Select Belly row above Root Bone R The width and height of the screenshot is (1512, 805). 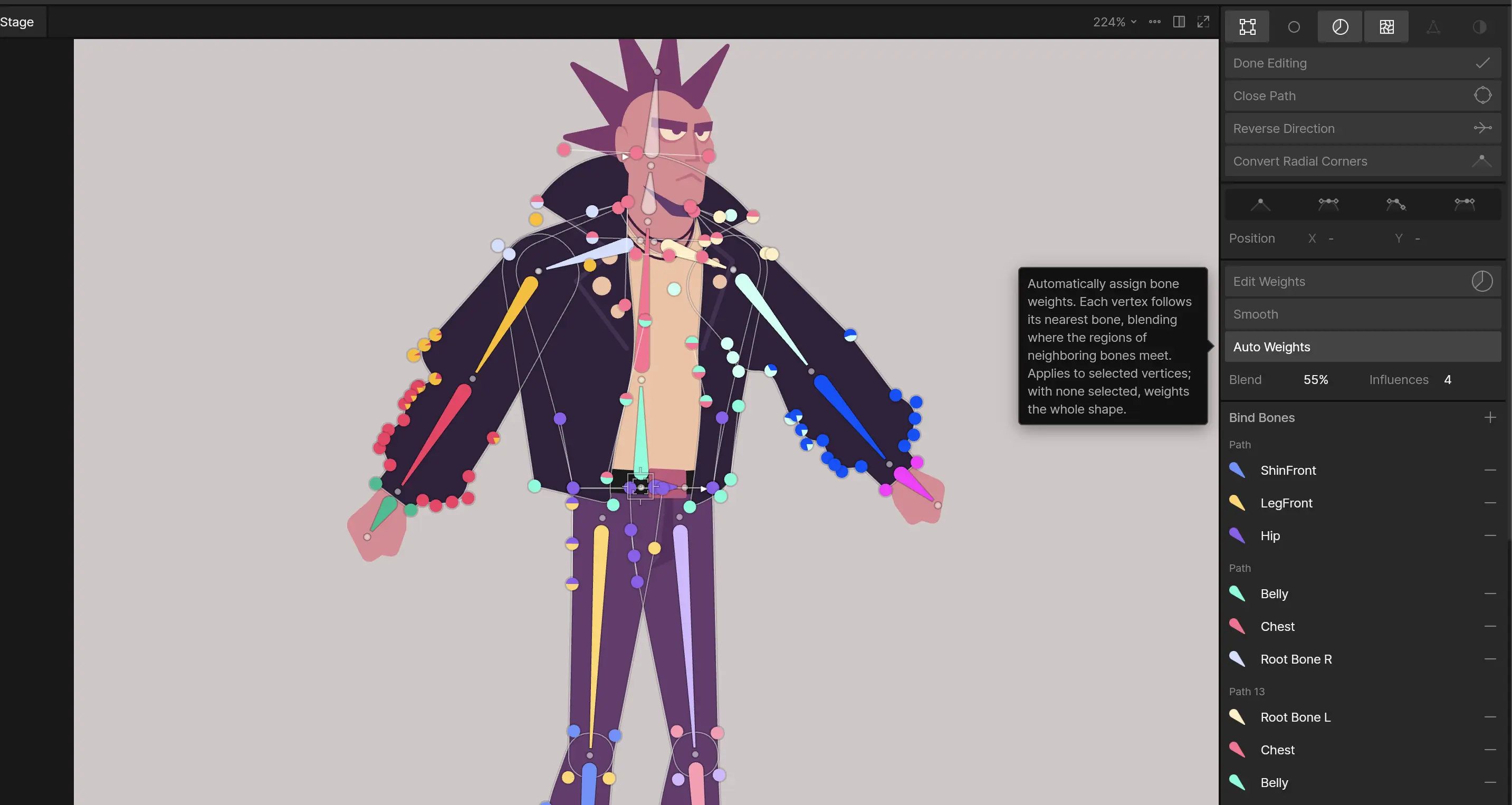pos(1363,594)
